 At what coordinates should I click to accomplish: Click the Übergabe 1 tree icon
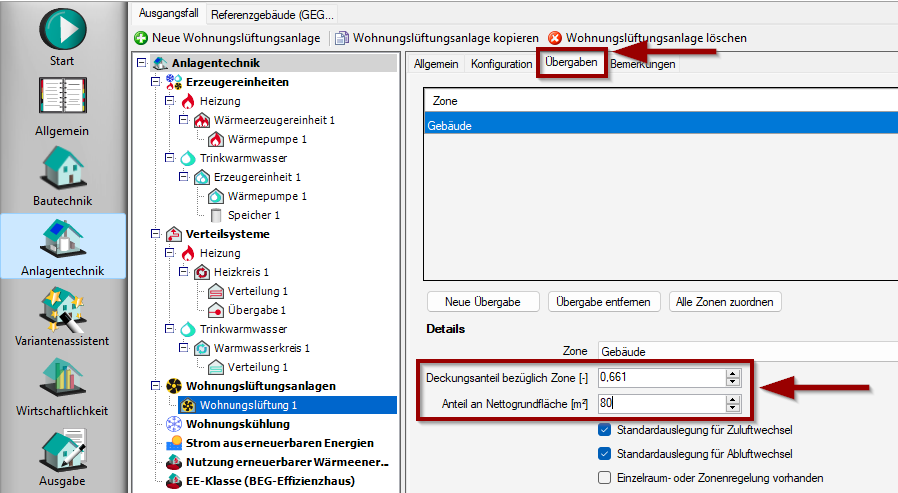tap(216, 310)
